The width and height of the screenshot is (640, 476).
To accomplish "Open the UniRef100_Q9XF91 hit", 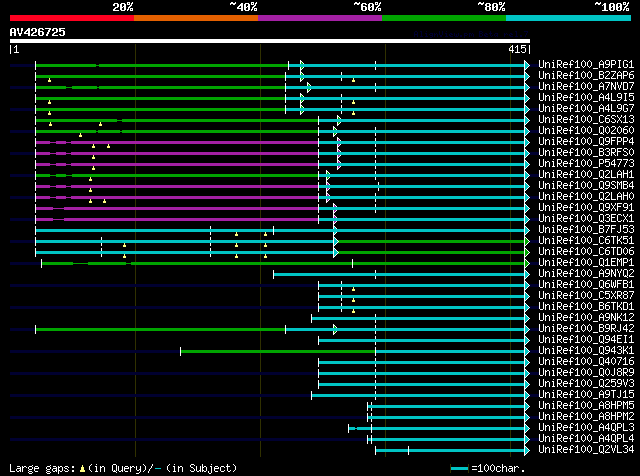I will [586, 208].
